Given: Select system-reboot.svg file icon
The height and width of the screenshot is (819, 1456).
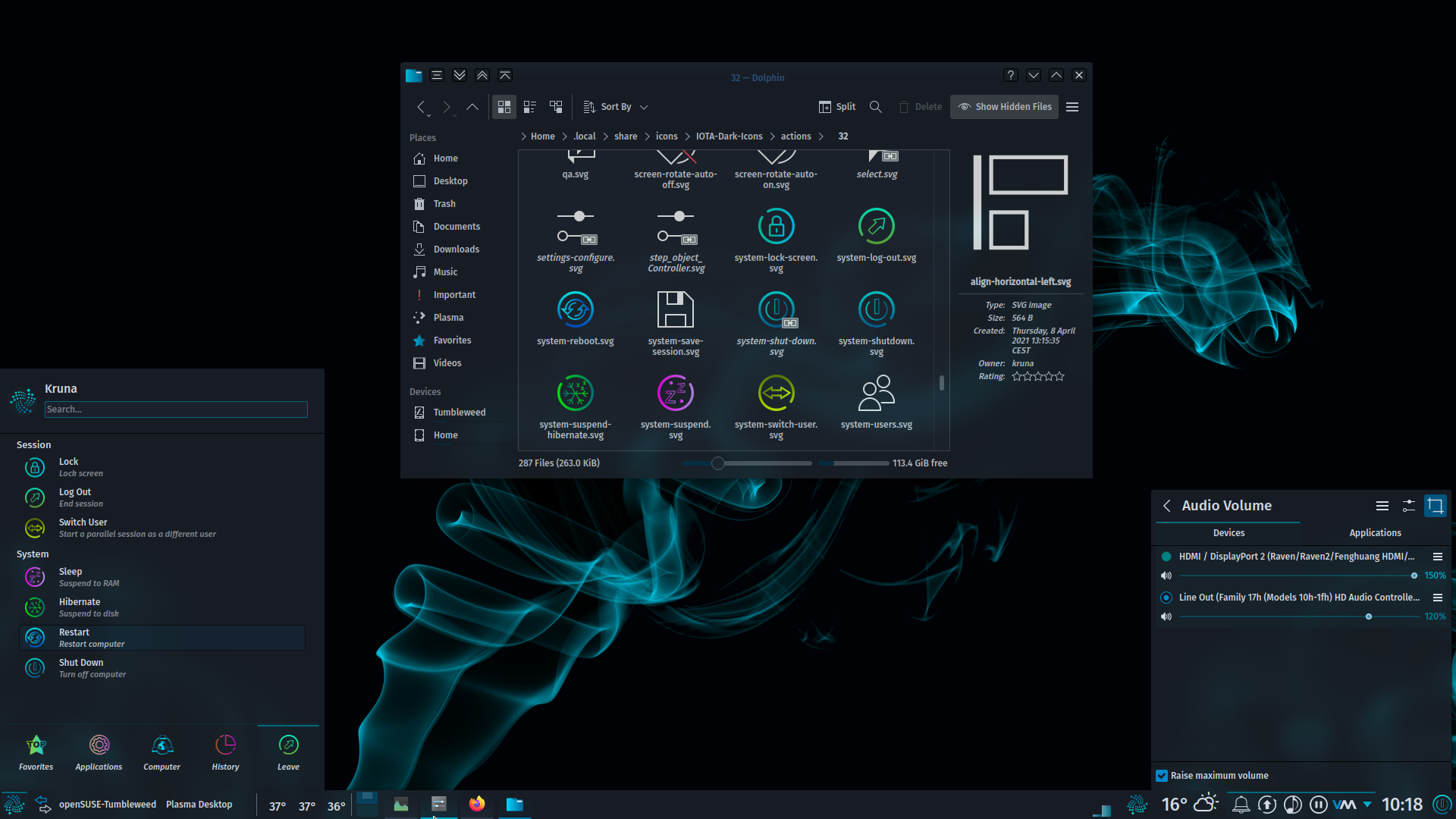Looking at the screenshot, I should tap(576, 309).
